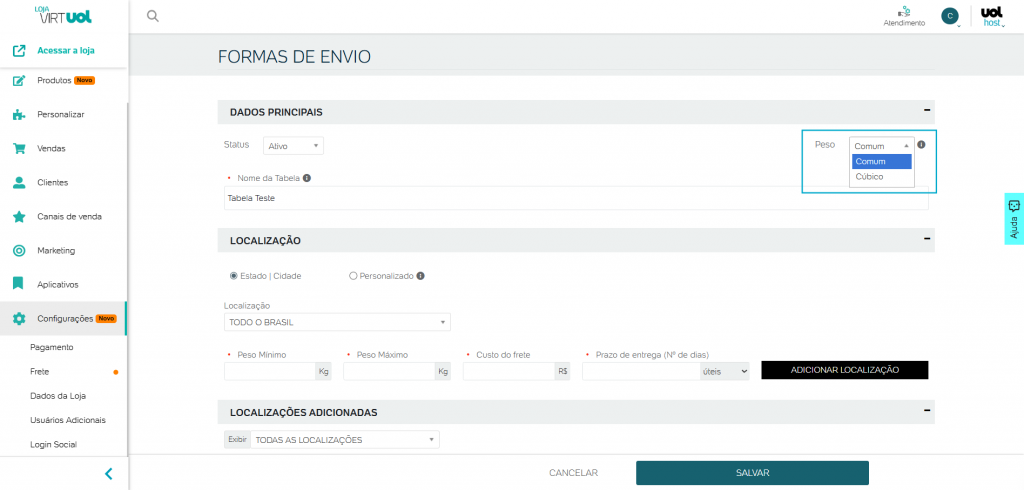Open the Vendas menu
Screen dimensions: 1024x490
[x=51, y=149]
